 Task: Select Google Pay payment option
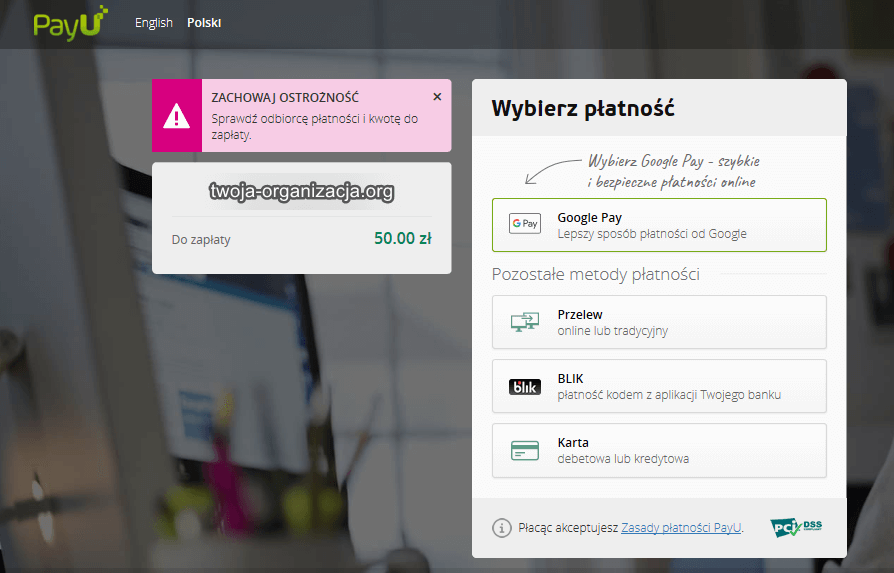click(x=659, y=225)
